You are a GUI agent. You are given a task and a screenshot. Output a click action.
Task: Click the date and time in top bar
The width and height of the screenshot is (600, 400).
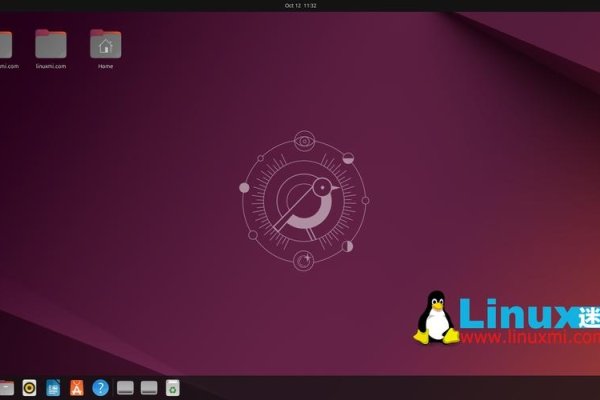click(300, 5)
